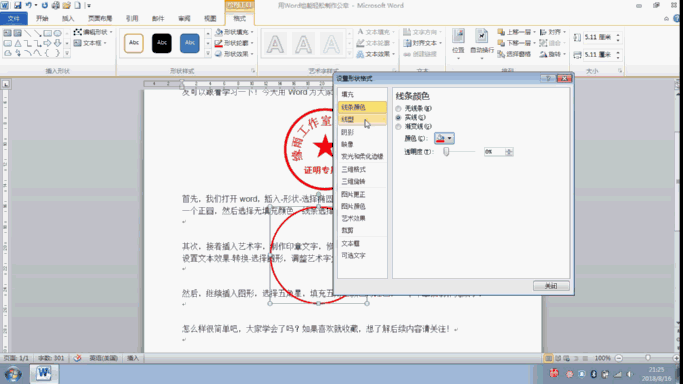Viewport: 683px width, 384px height.
Task: Open 形状填充 (Shape Fill) dropdown
Action: pos(234,32)
